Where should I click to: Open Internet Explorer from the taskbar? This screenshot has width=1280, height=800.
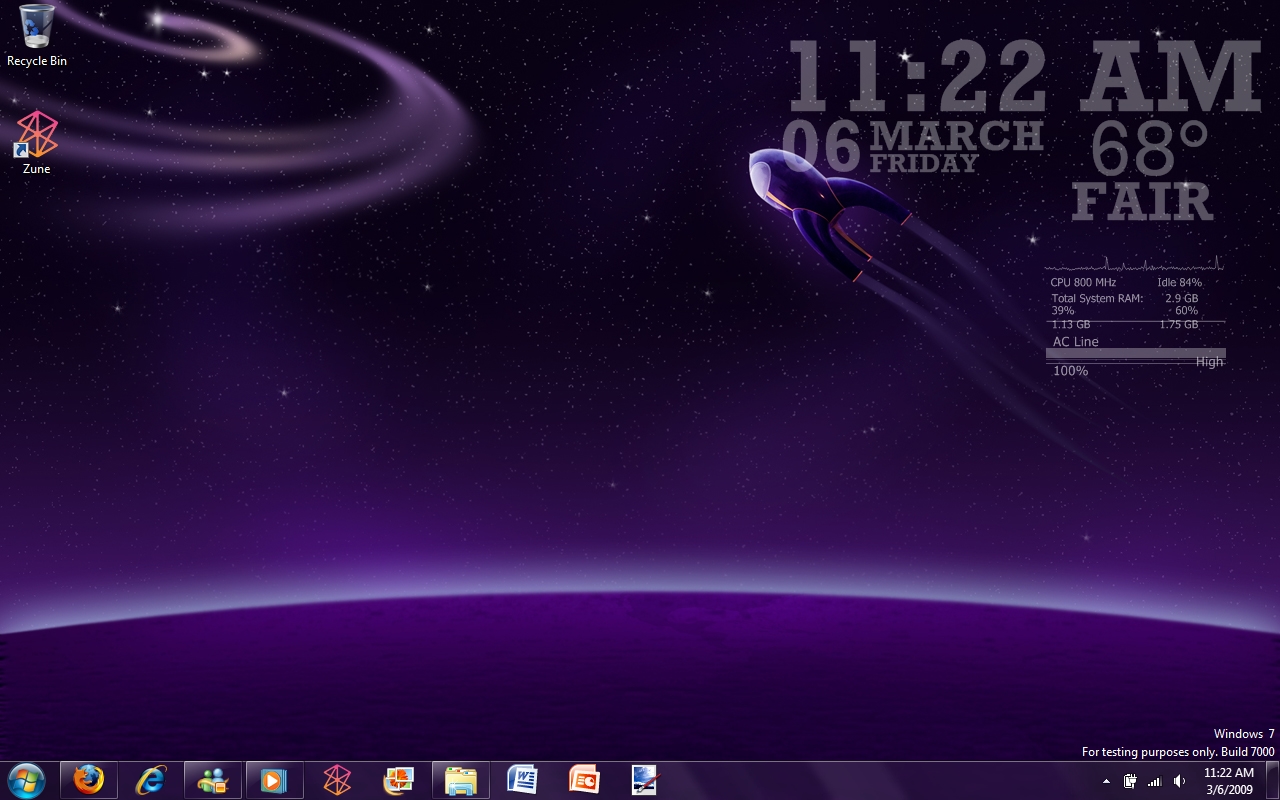click(151, 780)
